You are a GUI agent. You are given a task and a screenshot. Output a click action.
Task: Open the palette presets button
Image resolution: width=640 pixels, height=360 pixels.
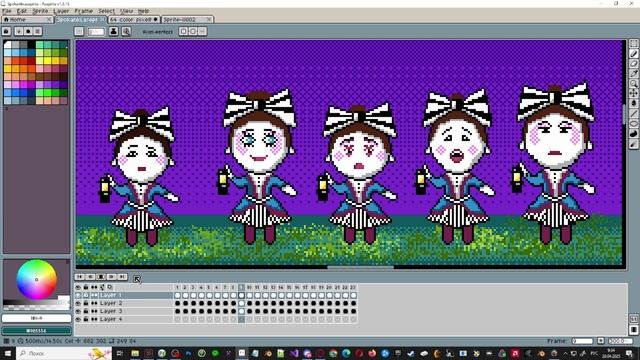click(28, 31)
